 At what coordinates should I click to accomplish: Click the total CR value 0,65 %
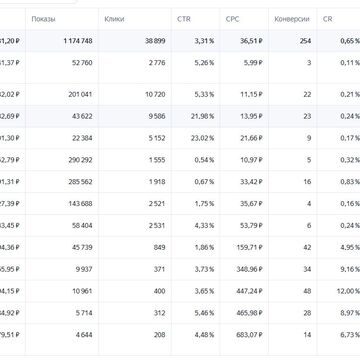(x=350, y=41)
